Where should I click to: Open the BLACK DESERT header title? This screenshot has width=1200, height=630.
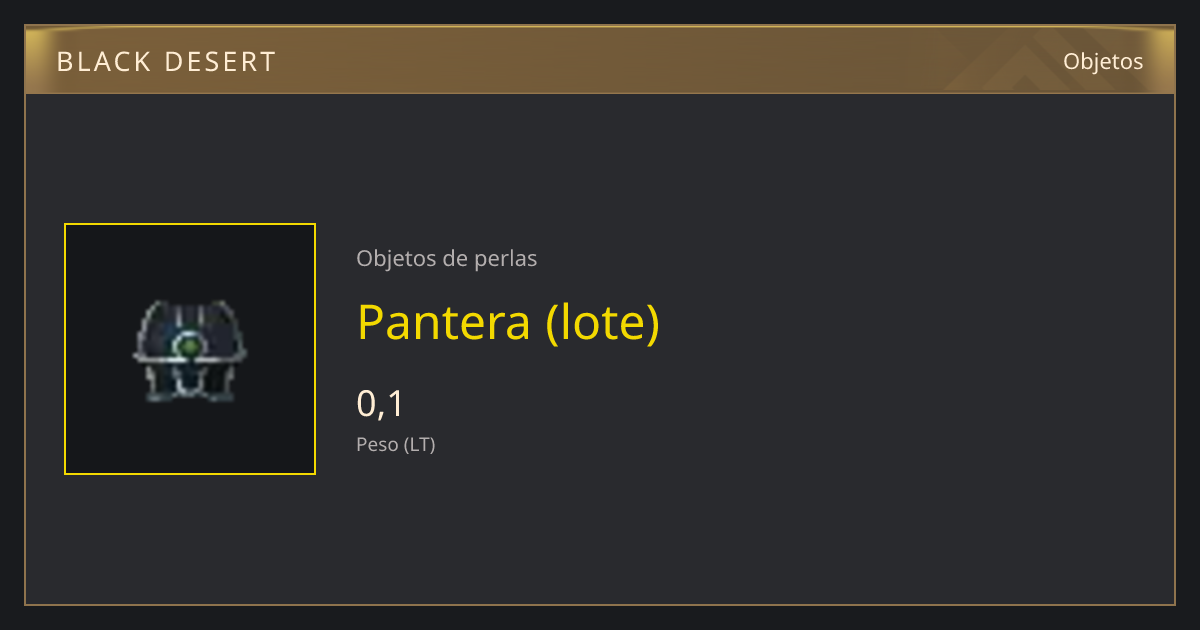[166, 62]
